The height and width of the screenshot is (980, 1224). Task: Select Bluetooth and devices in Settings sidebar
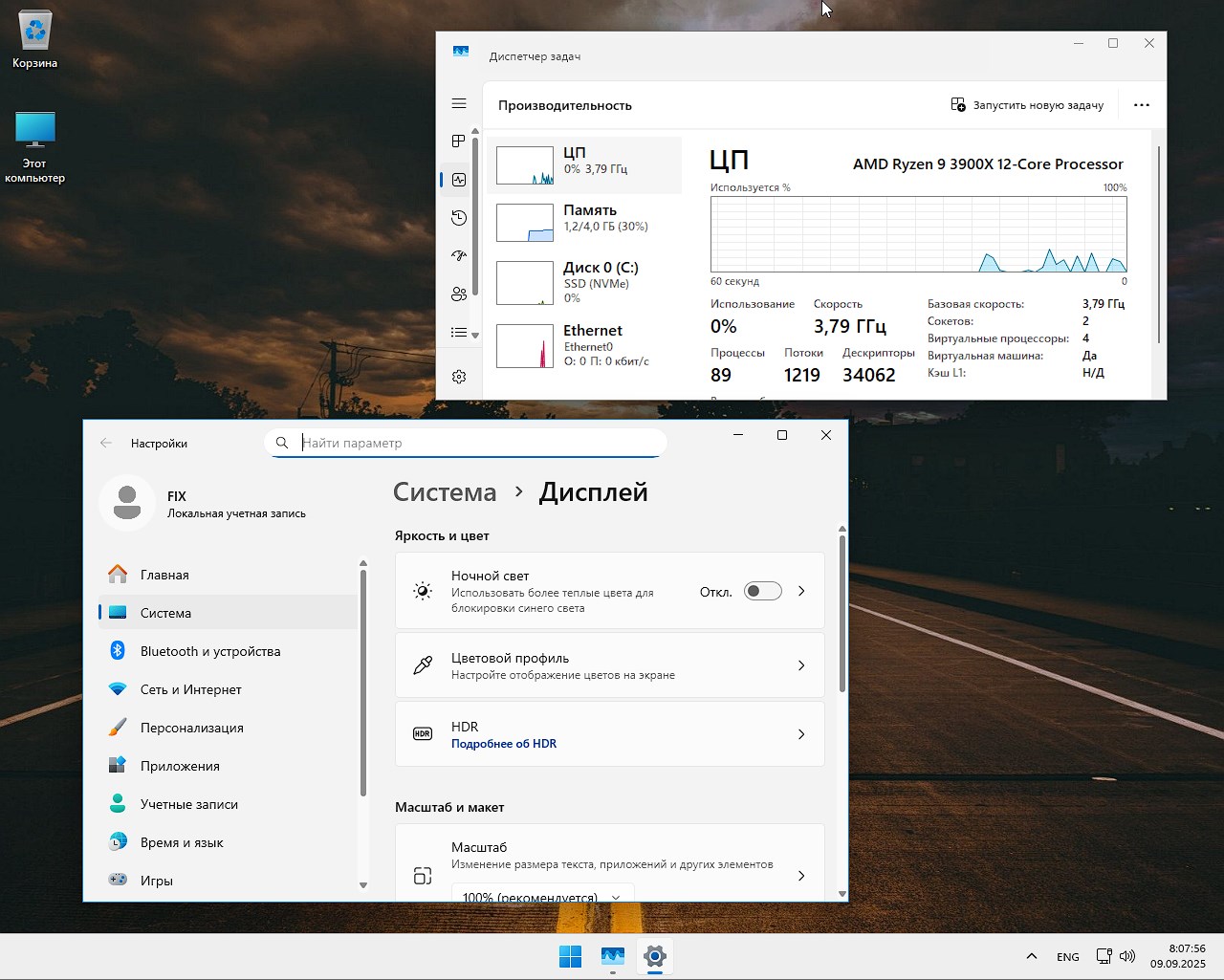210,651
